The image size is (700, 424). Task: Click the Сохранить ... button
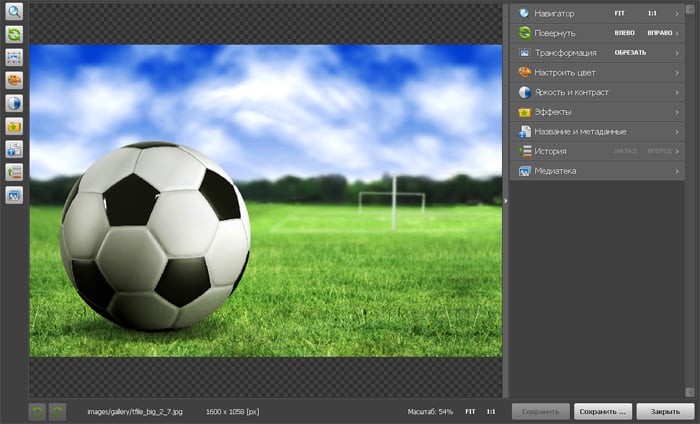tap(603, 411)
